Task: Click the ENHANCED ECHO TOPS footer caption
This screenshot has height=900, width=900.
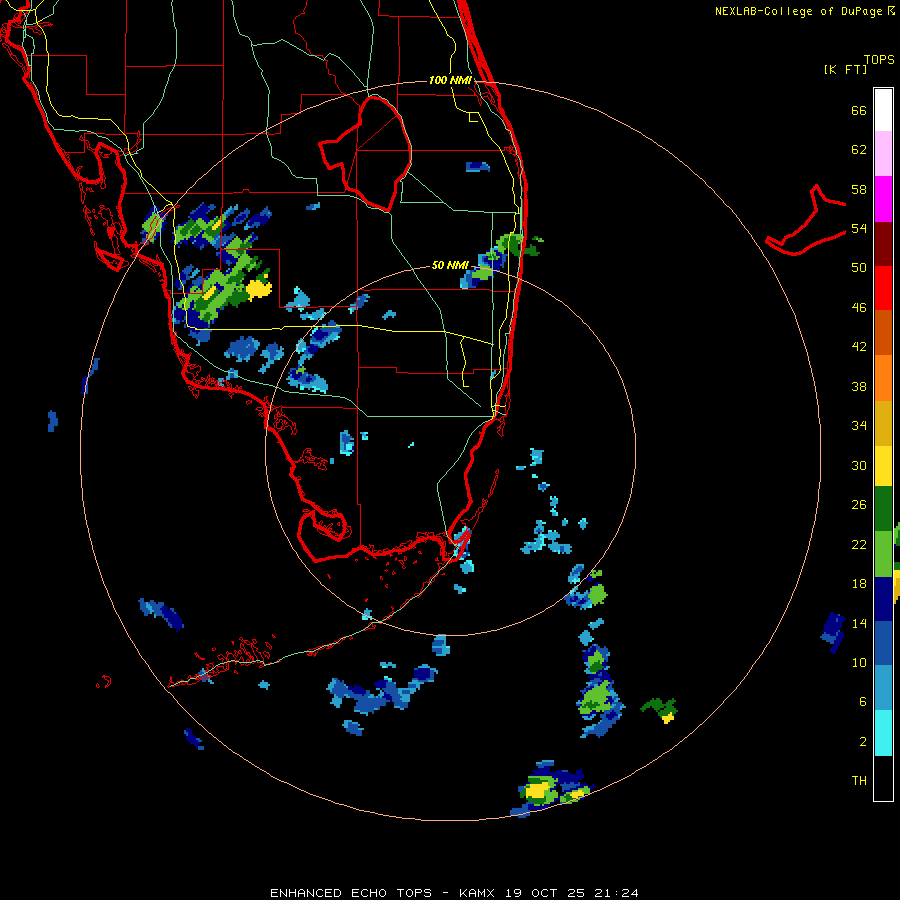Action: (454, 893)
